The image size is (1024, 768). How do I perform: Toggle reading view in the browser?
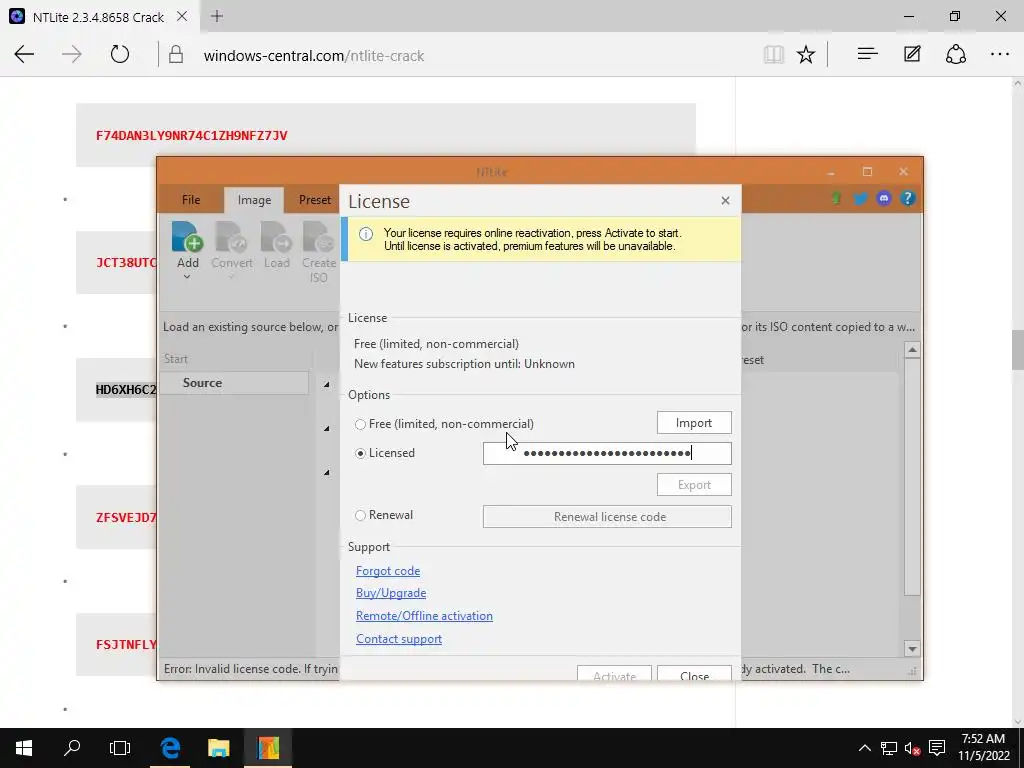pyautogui.click(x=773, y=54)
